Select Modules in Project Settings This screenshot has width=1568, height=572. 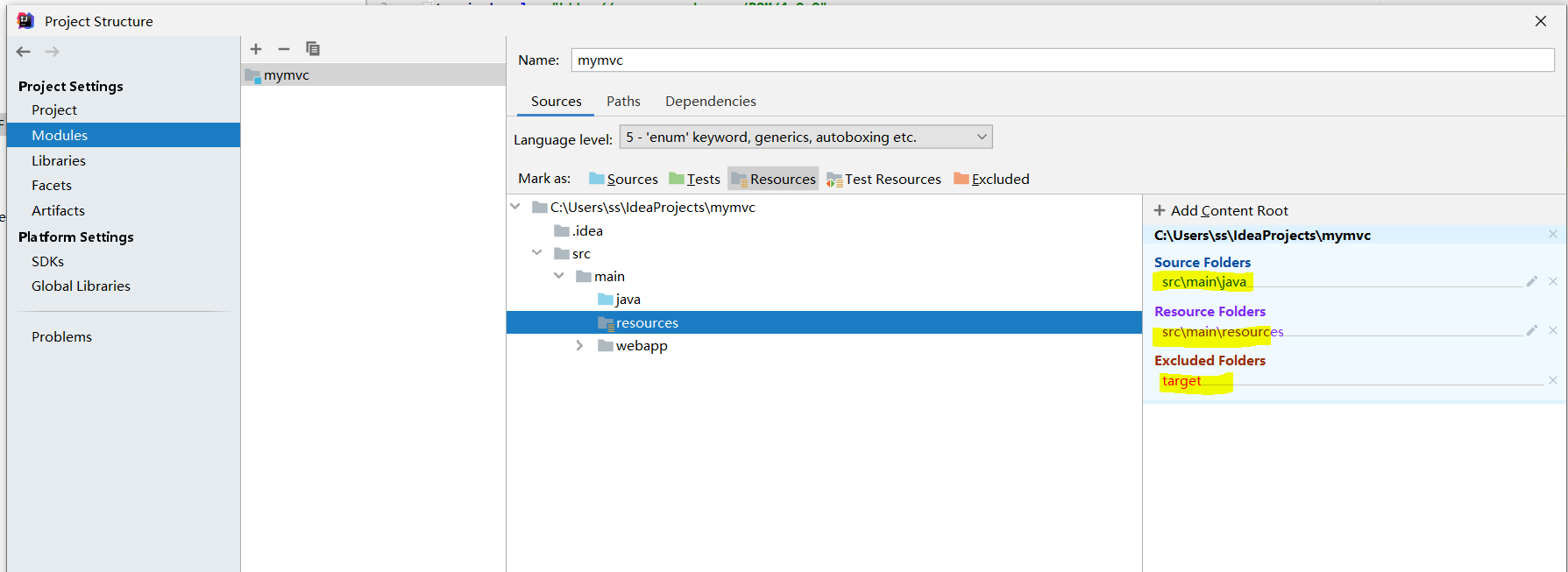coord(123,135)
